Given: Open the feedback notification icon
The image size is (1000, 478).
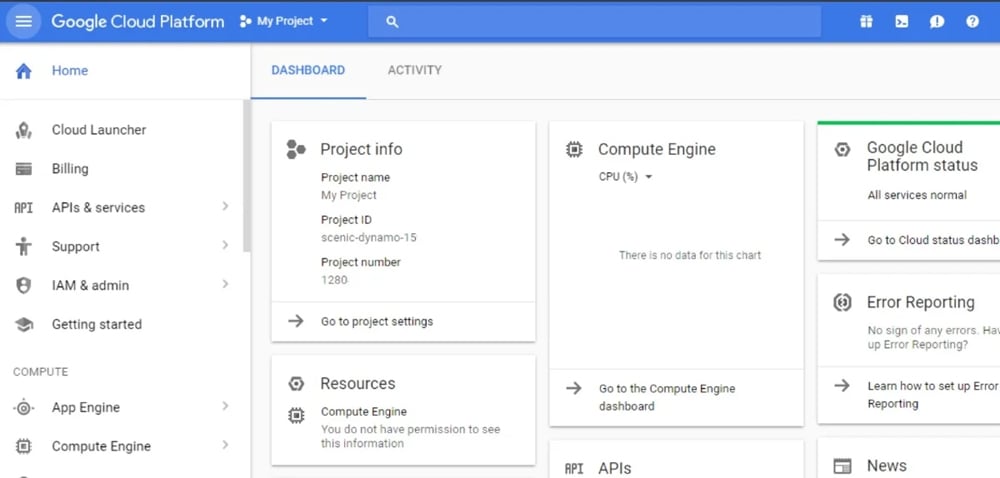Looking at the screenshot, I should pos(937,21).
